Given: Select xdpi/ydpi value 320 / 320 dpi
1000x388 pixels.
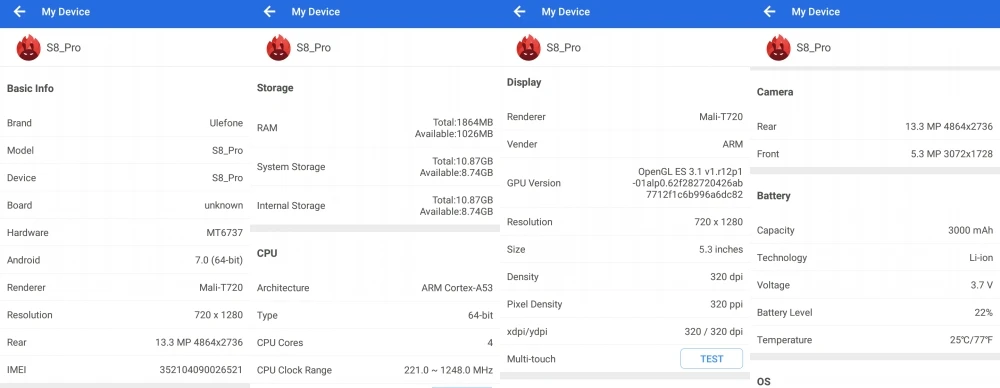Looking at the screenshot, I should pyautogui.click(x=713, y=332).
